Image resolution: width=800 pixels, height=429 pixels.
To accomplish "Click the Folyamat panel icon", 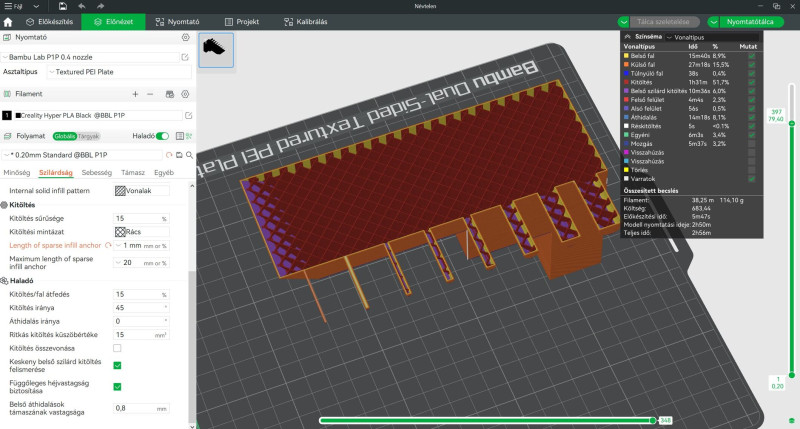I will [7, 136].
